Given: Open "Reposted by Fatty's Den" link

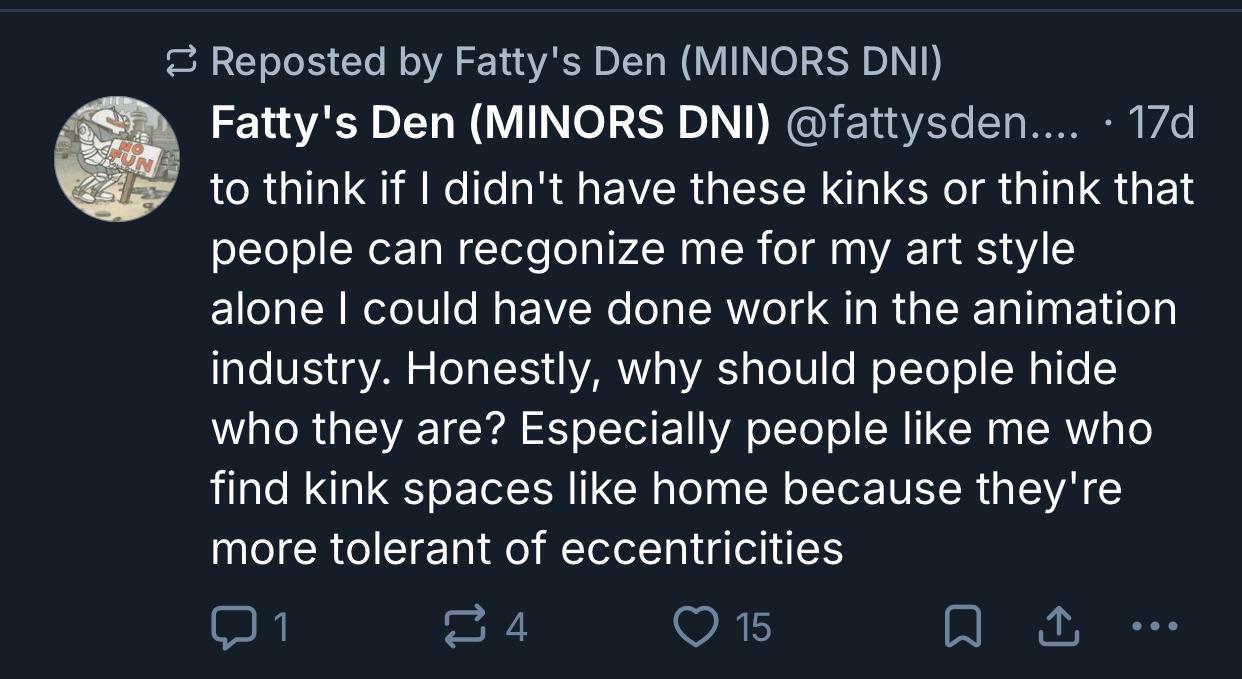Looking at the screenshot, I should 576,64.
